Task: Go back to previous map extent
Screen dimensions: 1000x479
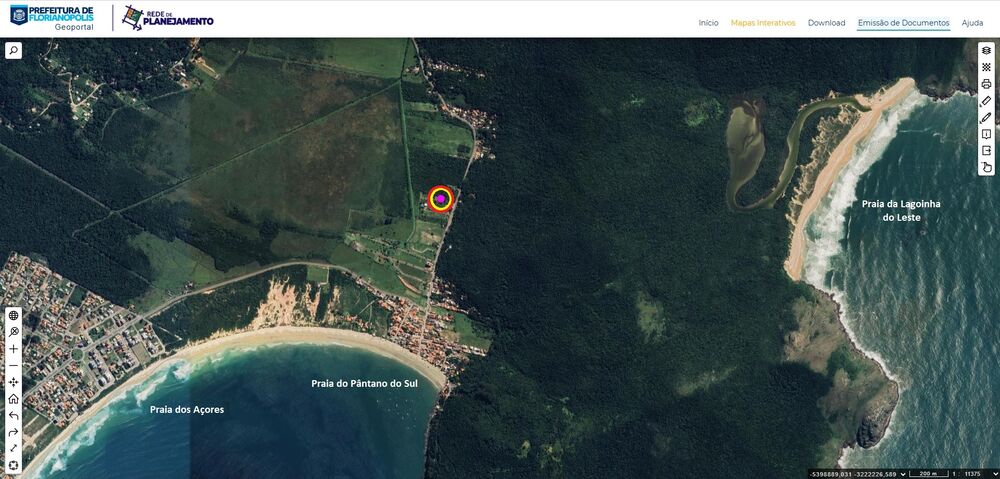Action: [13, 415]
